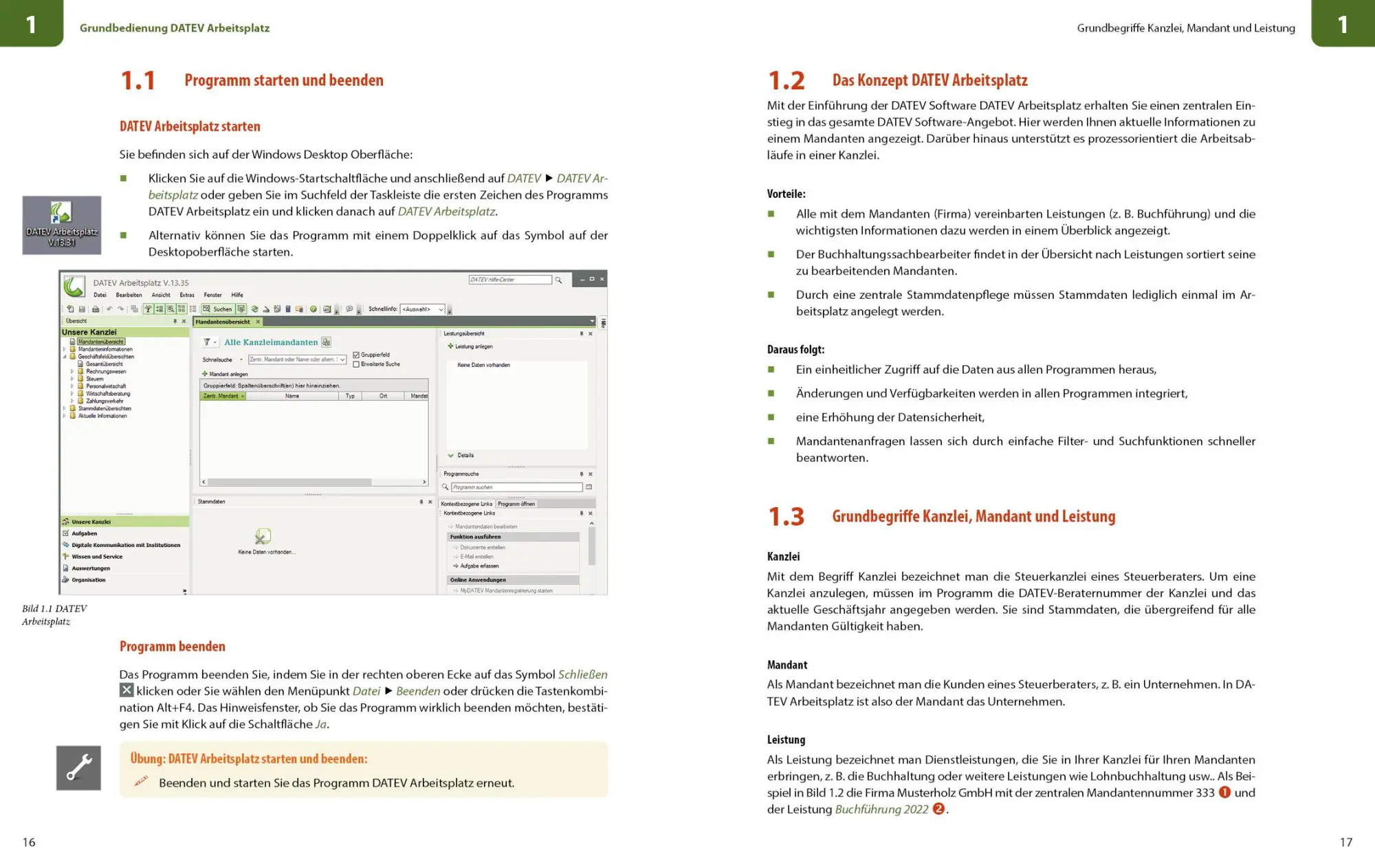Click the Mandant anlegen link
Viewport: 1375px width, 868px height.
coord(225,374)
